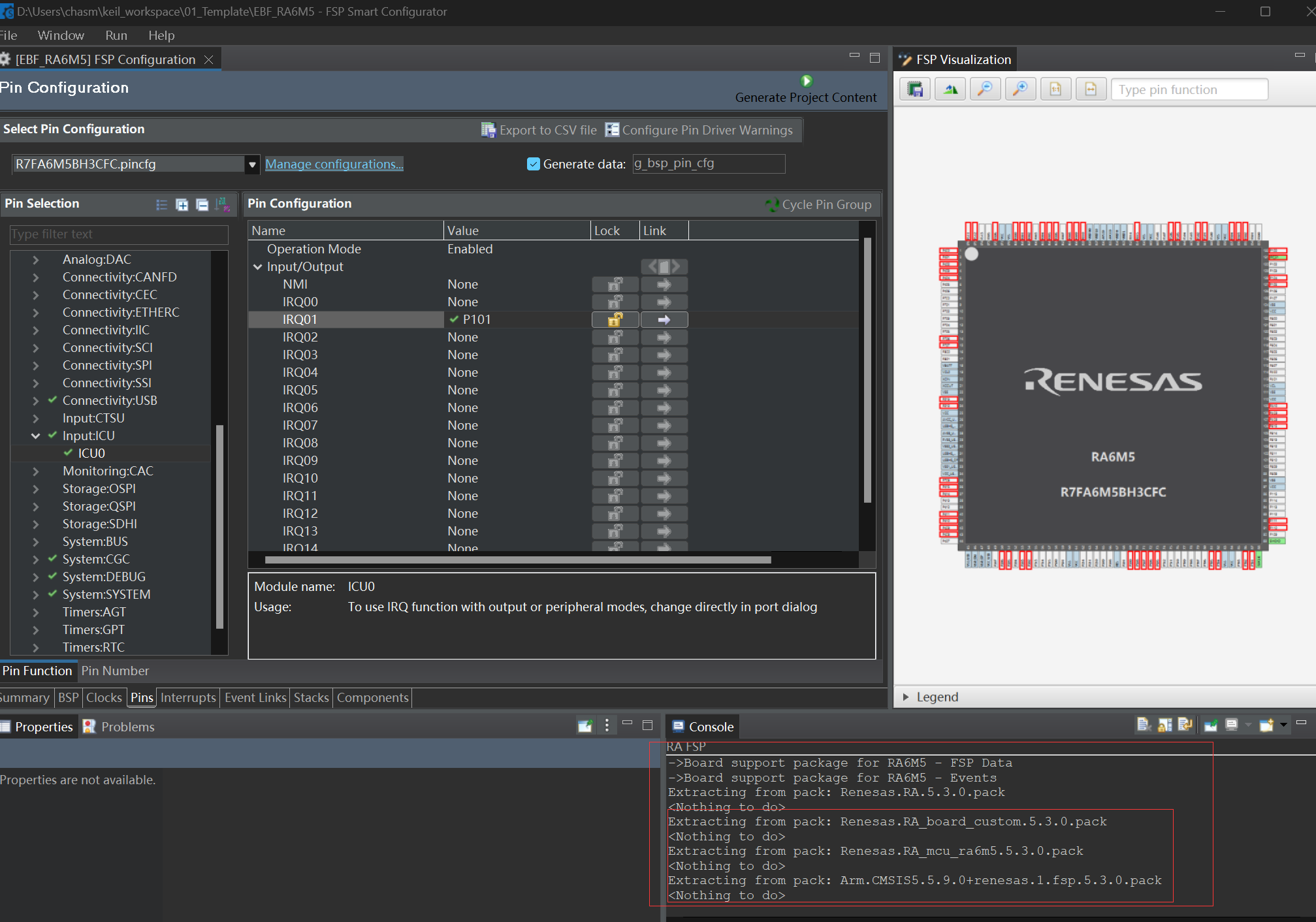Image resolution: width=1316 pixels, height=922 pixels.
Task: Click the Properties panel pin-to-selection icon
Action: tap(585, 725)
